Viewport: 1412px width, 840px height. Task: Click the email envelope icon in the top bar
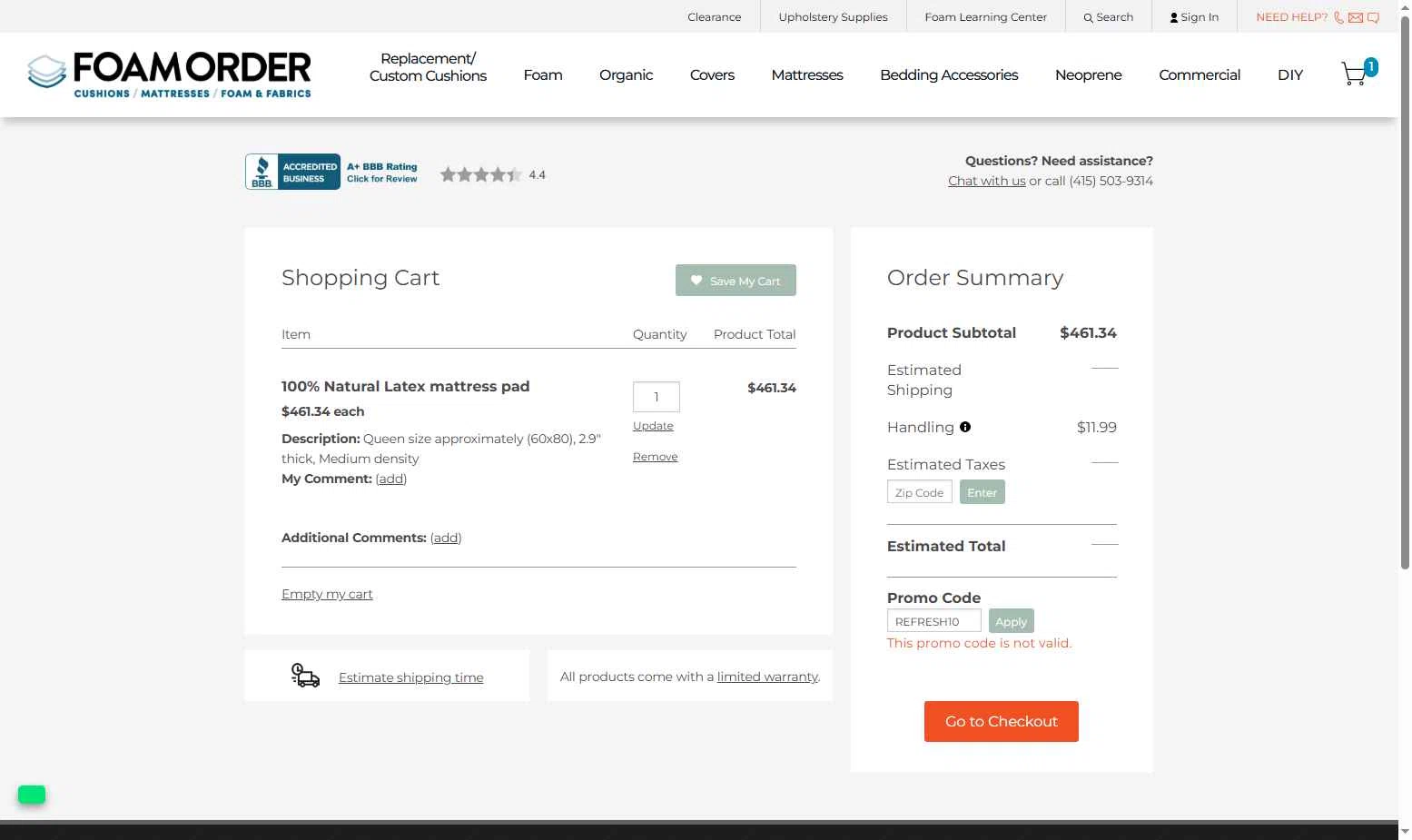(1356, 17)
